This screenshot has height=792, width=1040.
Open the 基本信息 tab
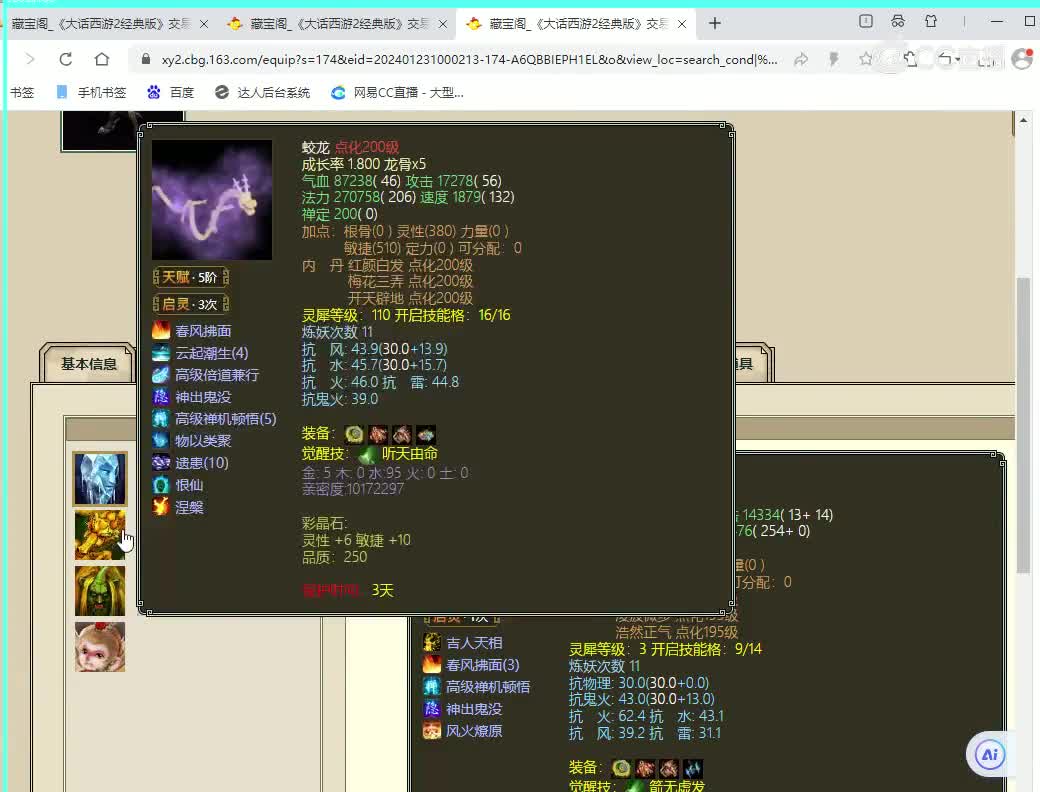(88, 363)
